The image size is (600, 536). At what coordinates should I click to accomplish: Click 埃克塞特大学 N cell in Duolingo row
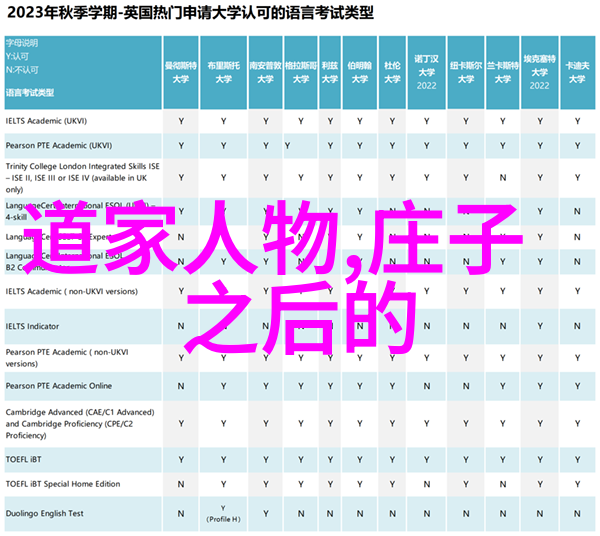540,513
